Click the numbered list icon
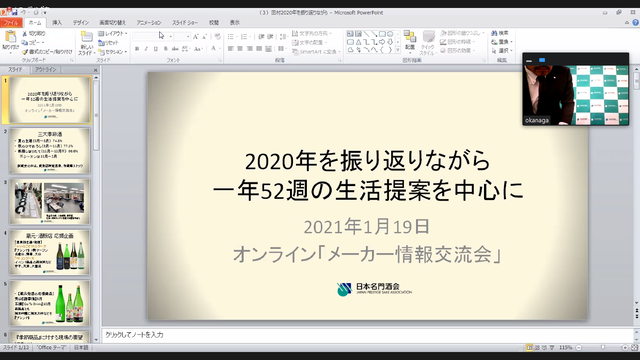The height and width of the screenshot is (360, 640). tap(245, 37)
